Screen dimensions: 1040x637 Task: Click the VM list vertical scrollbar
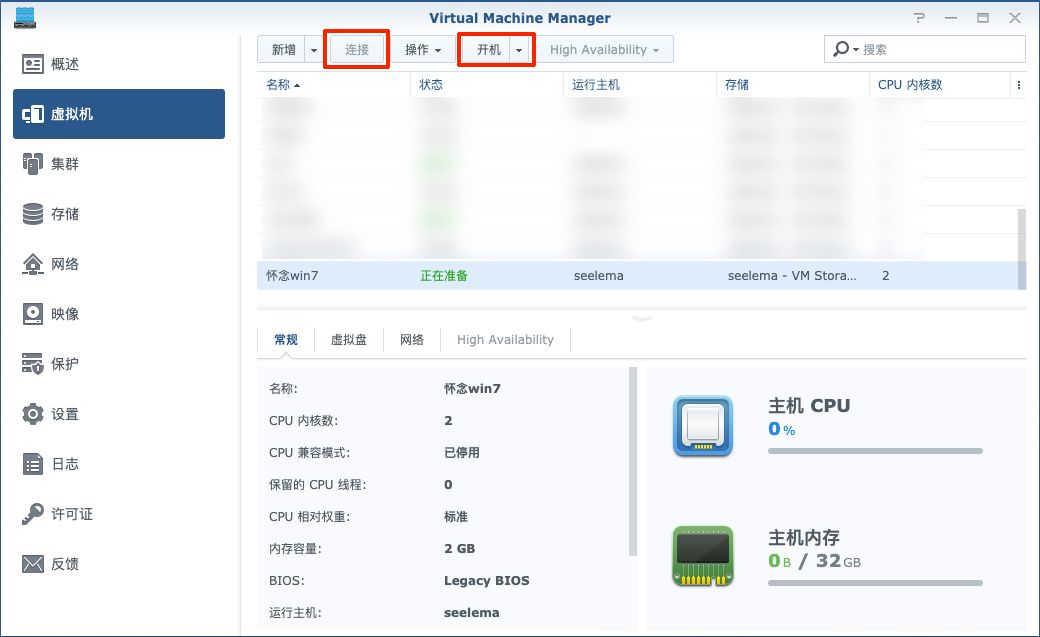pos(1022,249)
